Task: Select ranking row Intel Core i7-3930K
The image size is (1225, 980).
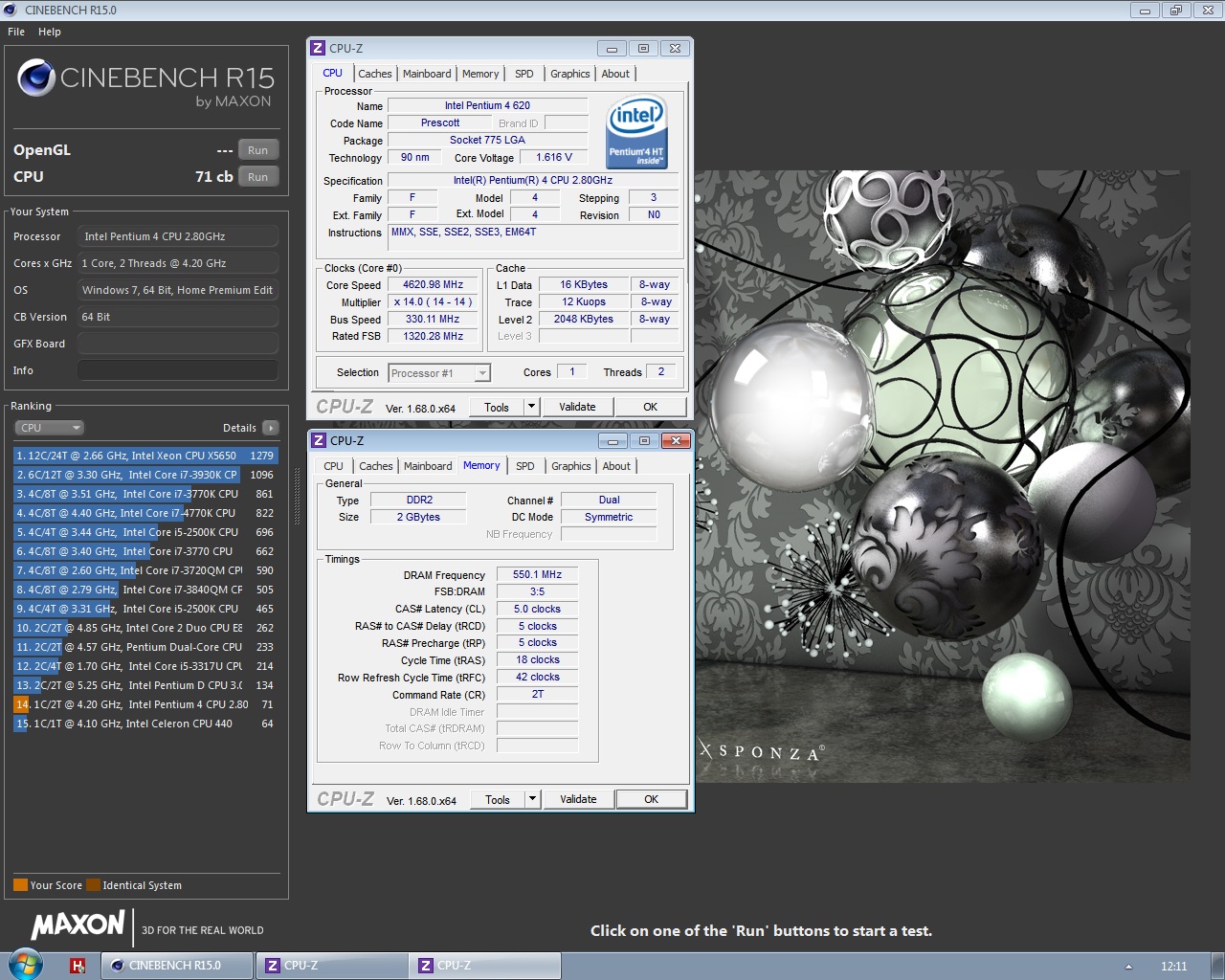Action: [x=145, y=475]
